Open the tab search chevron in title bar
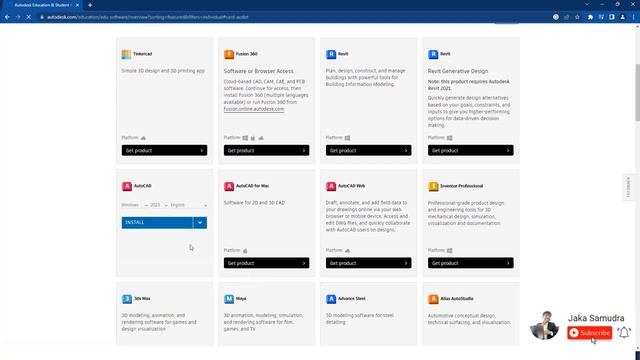The width and height of the screenshot is (640, 360). pos(587,4)
